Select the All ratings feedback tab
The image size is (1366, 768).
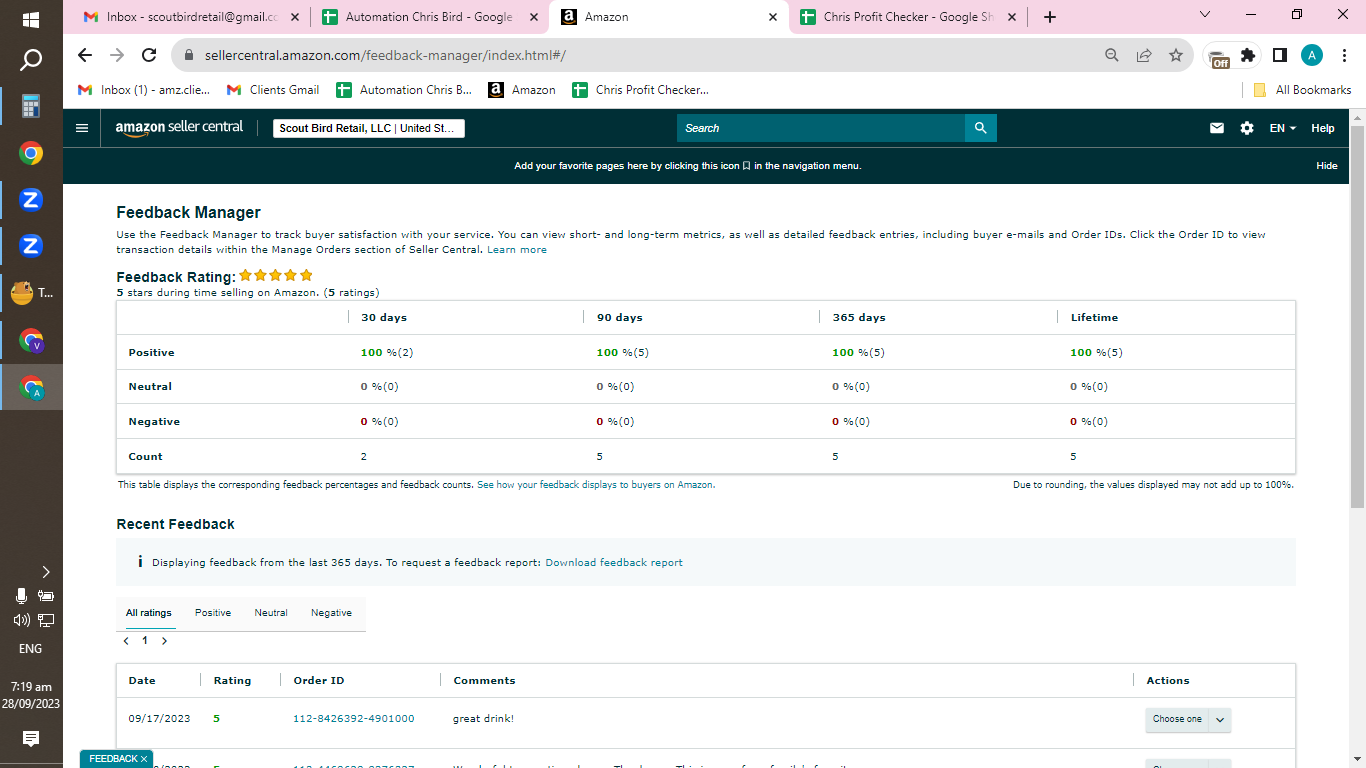click(x=149, y=613)
